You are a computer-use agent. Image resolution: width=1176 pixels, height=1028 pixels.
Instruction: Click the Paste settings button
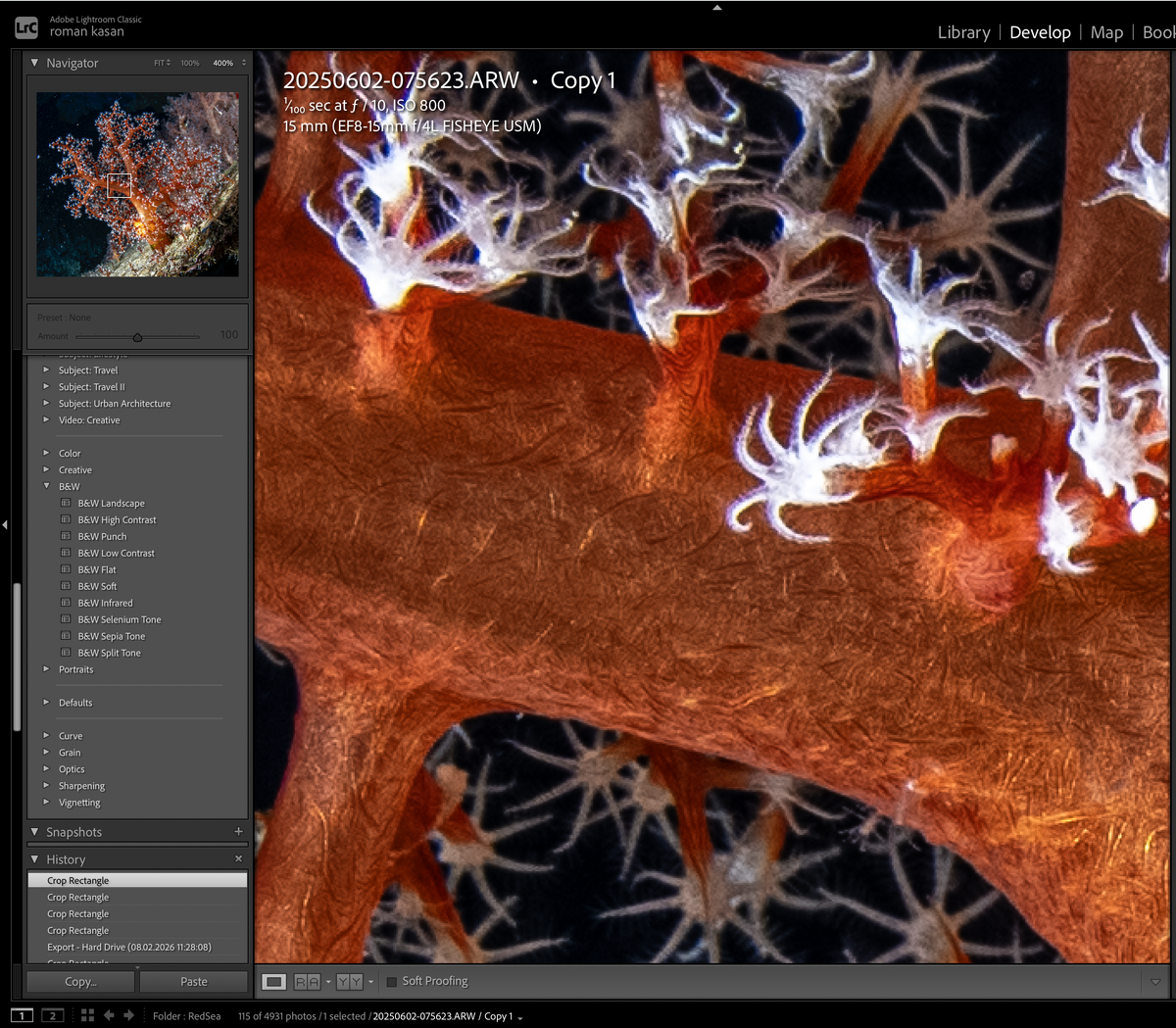(193, 981)
